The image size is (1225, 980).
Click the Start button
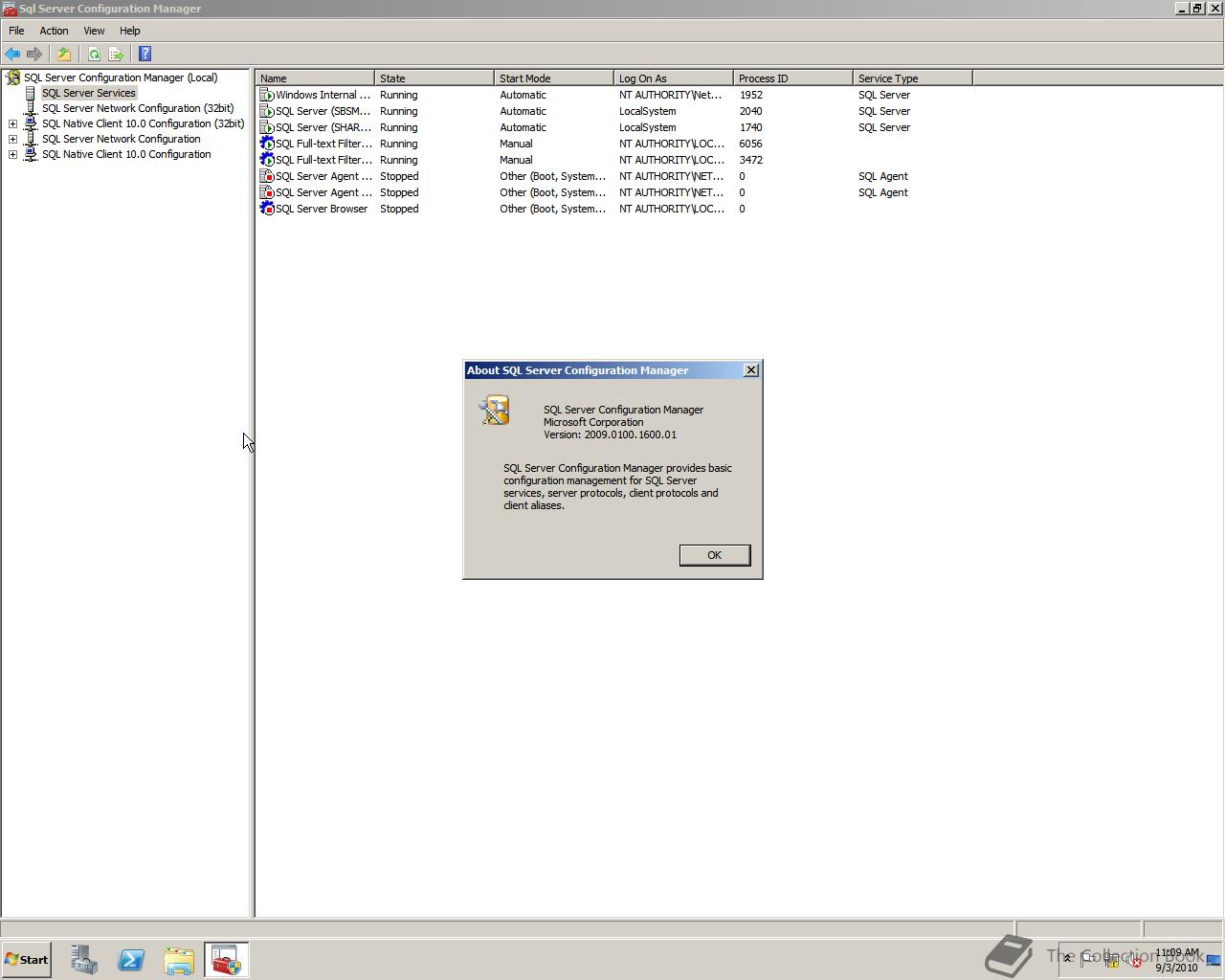(x=27, y=960)
